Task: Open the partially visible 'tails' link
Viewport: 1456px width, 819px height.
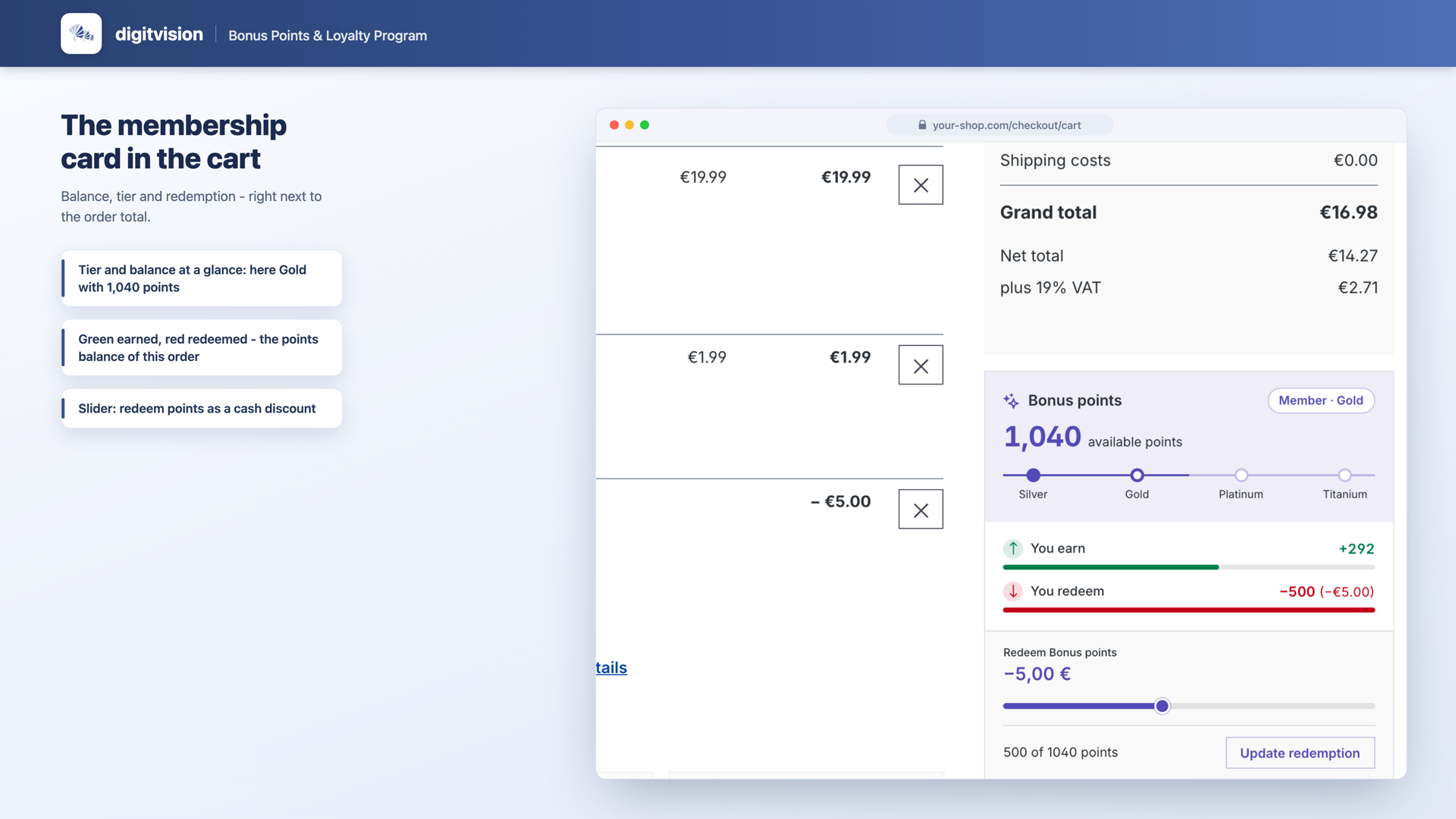Action: [x=611, y=668]
